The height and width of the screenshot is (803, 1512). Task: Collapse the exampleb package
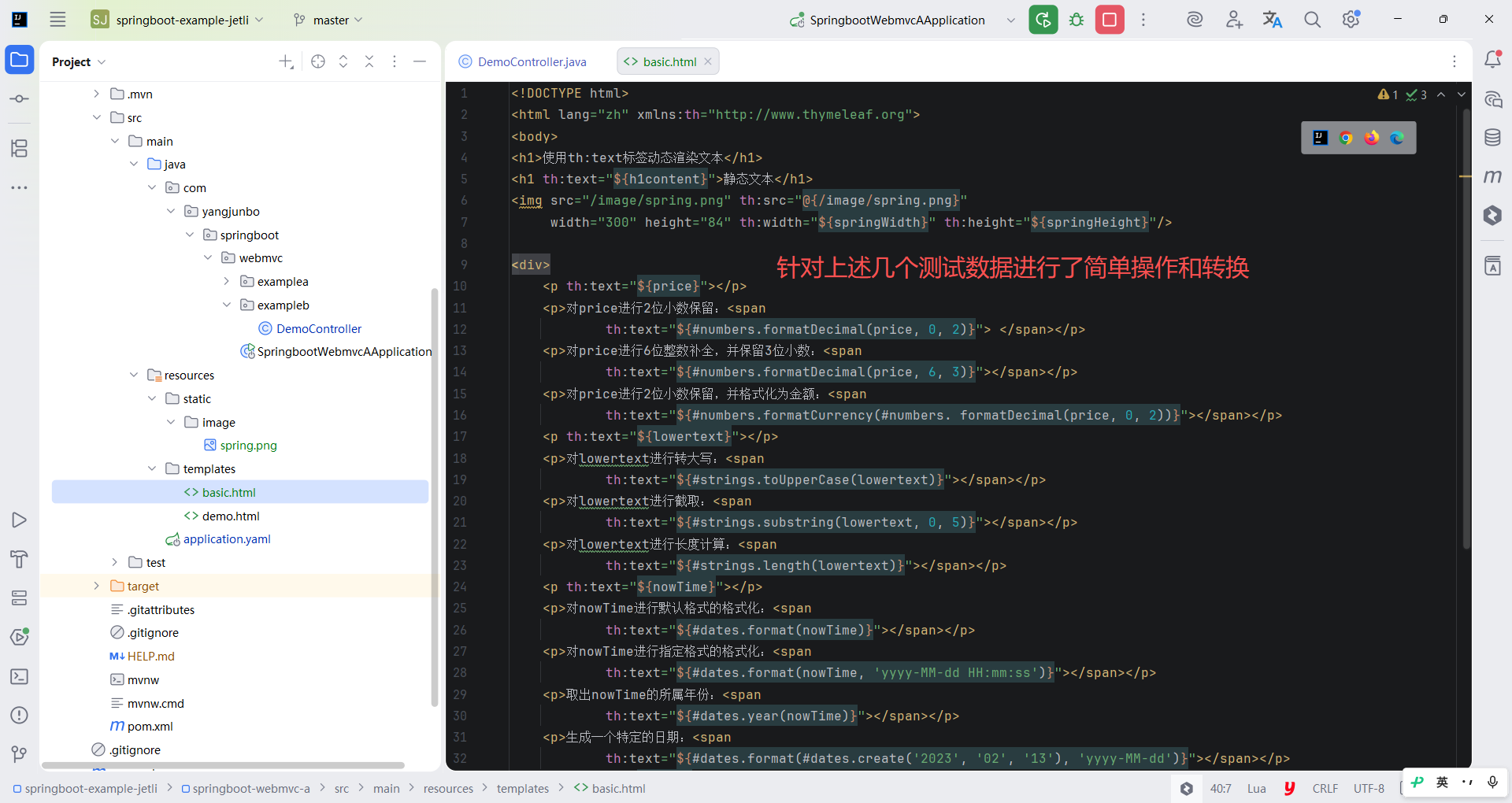point(227,305)
